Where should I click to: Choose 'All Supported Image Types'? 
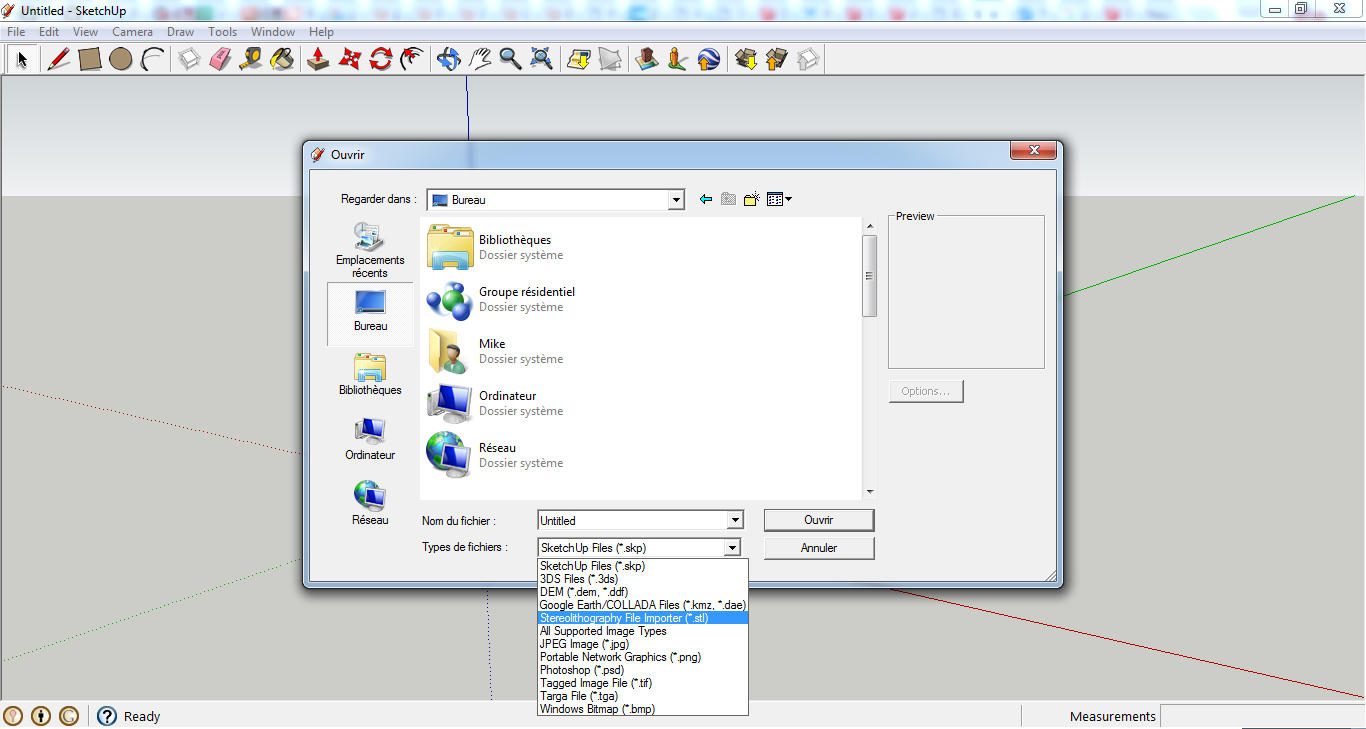[x=643, y=631]
